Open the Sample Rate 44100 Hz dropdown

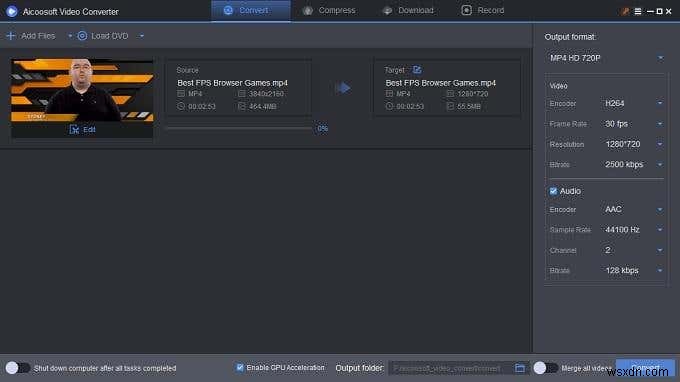633,230
